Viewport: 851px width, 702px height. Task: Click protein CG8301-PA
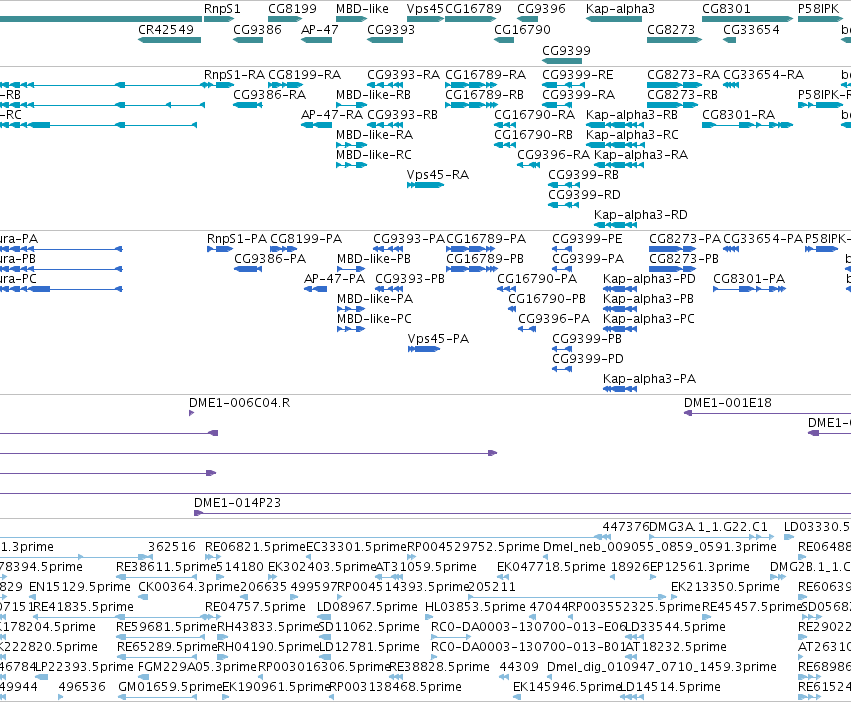tap(749, 289)
